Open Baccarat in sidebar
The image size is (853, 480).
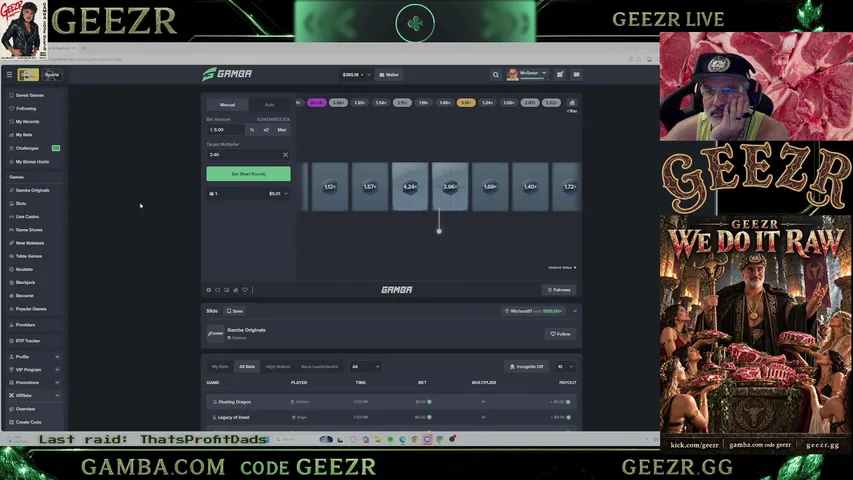(24, 296)
